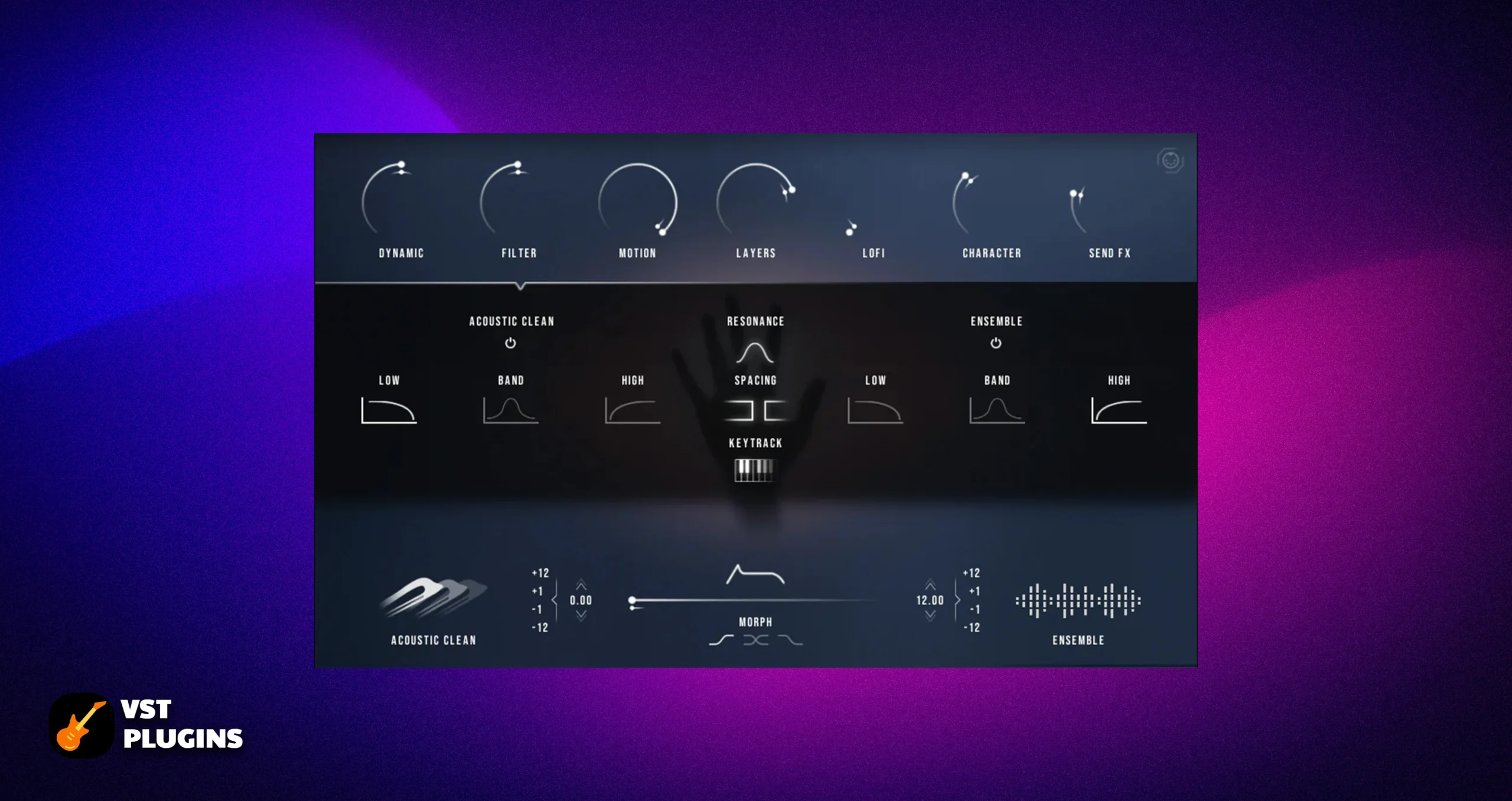Image resolution: width=1512 pixels, height=801 pixels.
Task: Open the Character tab label
Action: click(x=992, y=253)
